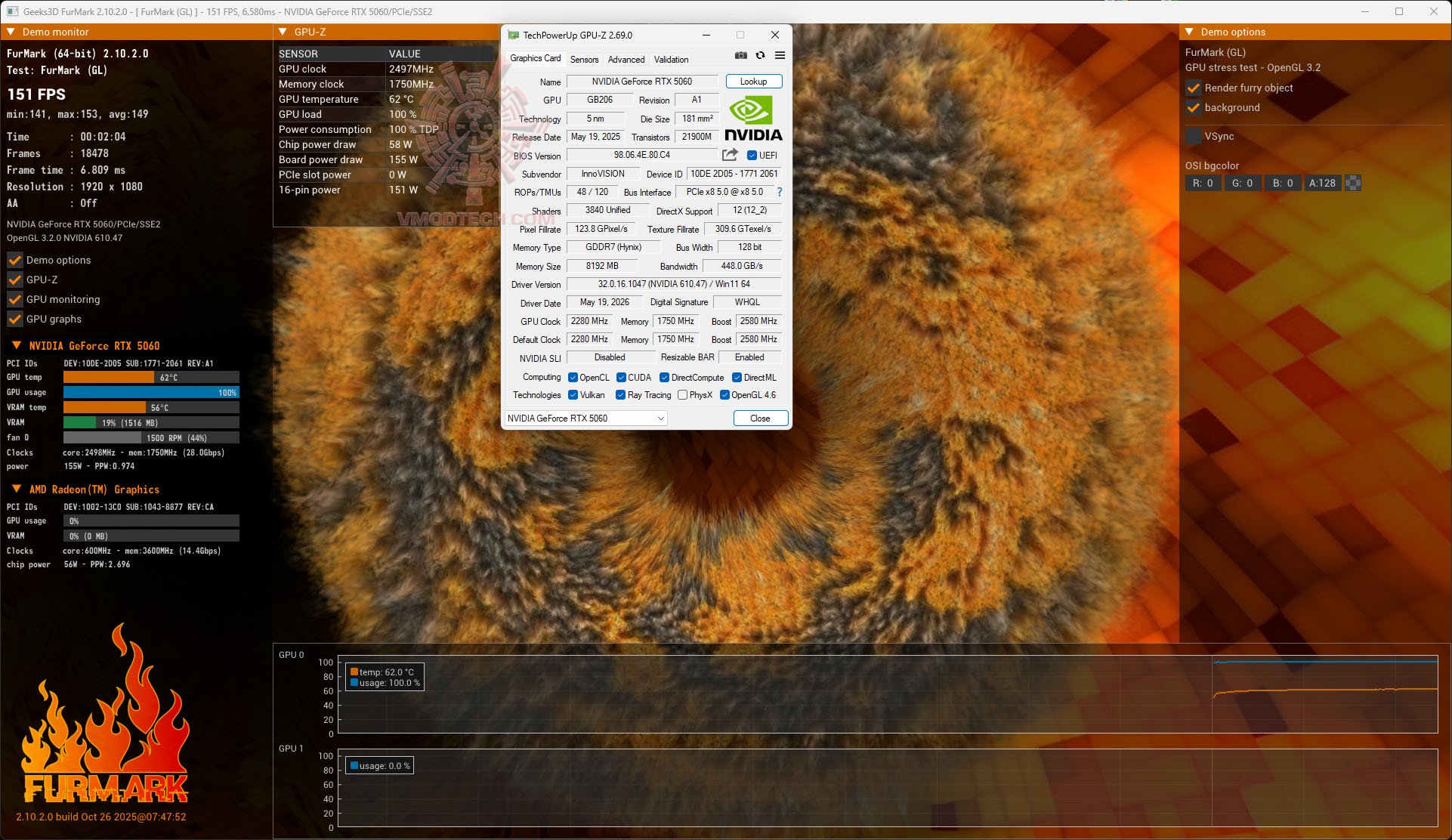Toggle the OpenCL checkbox
The image size is (1452, 840).
pyautogui.click(x=573, y=378)
